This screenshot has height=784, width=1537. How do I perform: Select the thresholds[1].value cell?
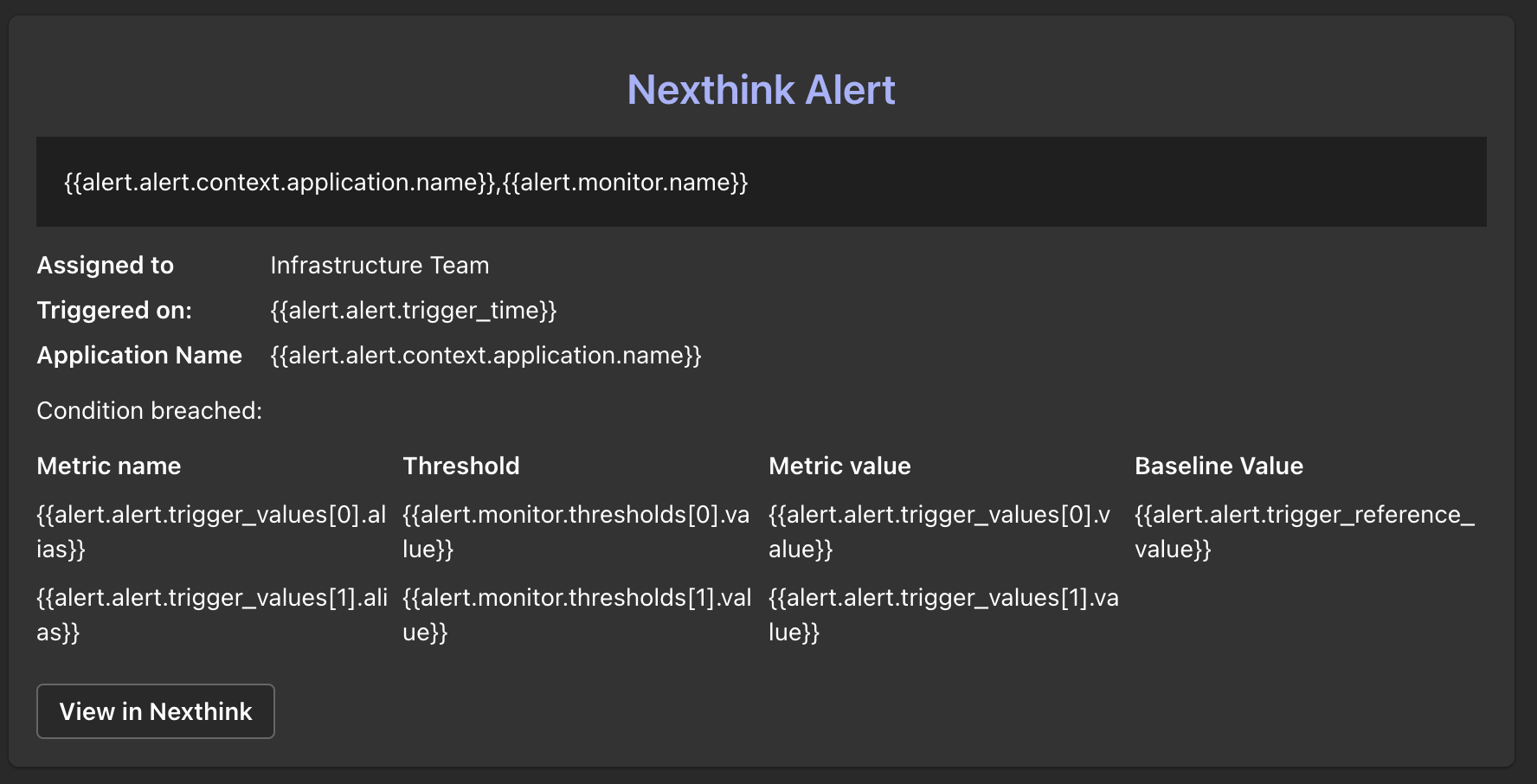(576, 614)
